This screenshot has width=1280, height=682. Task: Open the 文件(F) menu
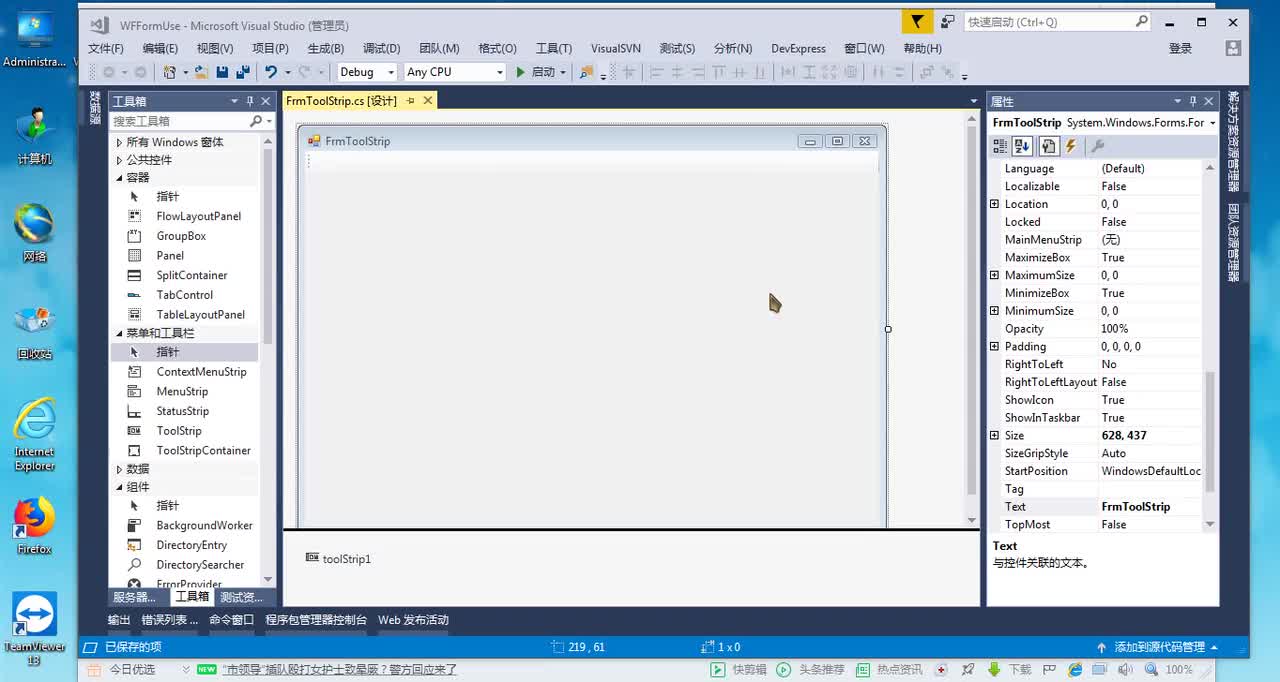click(x=106, y=48)
